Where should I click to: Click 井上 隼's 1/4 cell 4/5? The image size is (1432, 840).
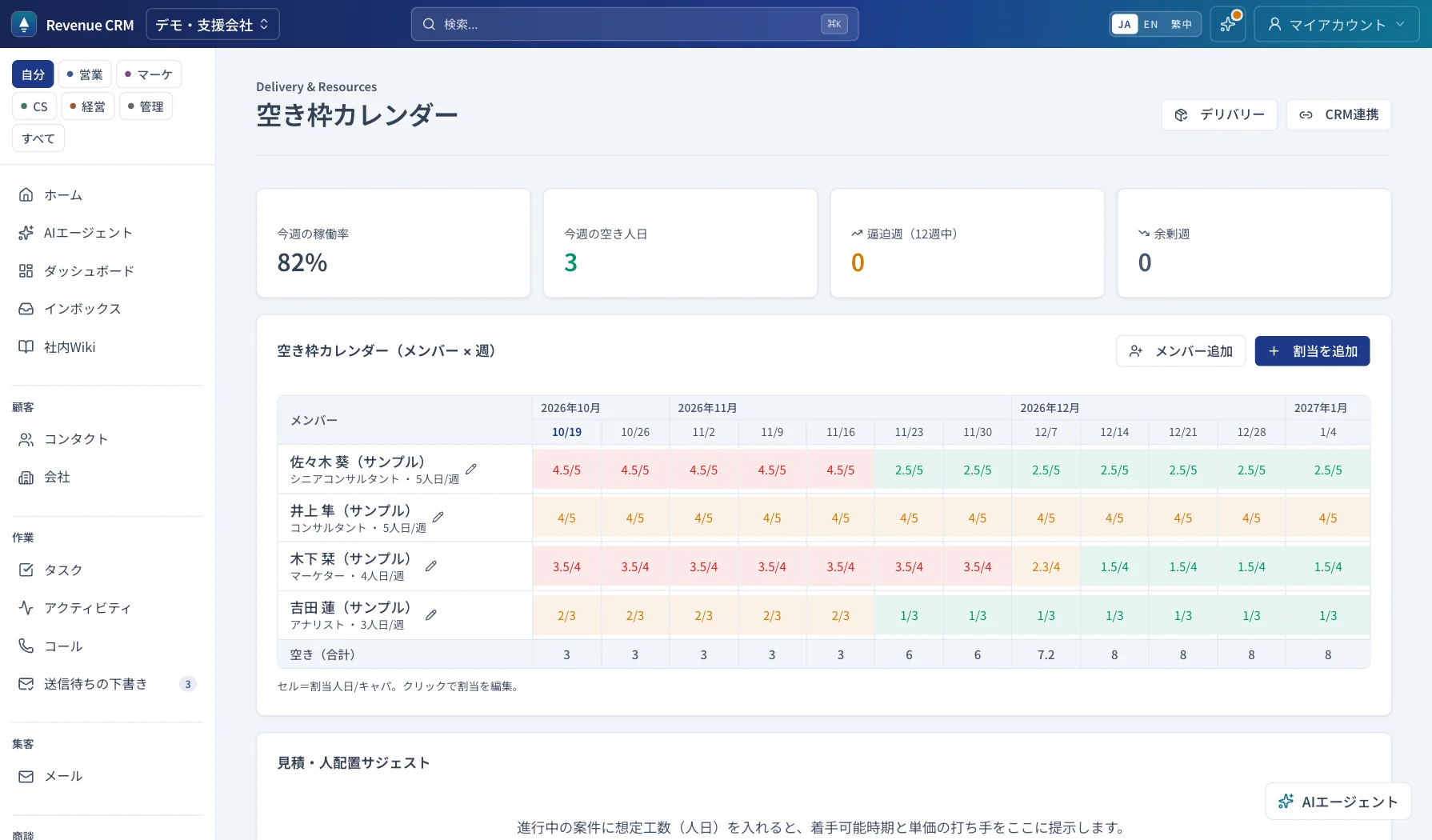point(1328,518)
